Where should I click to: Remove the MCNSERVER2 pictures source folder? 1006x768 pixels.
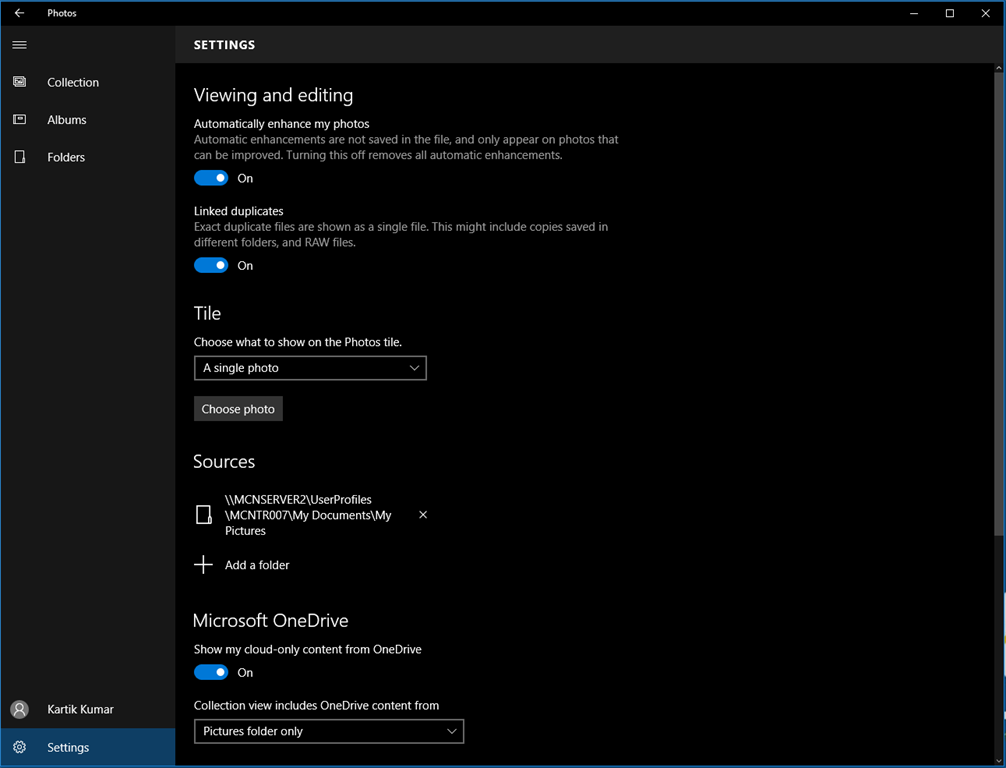[x=423, y=515]
